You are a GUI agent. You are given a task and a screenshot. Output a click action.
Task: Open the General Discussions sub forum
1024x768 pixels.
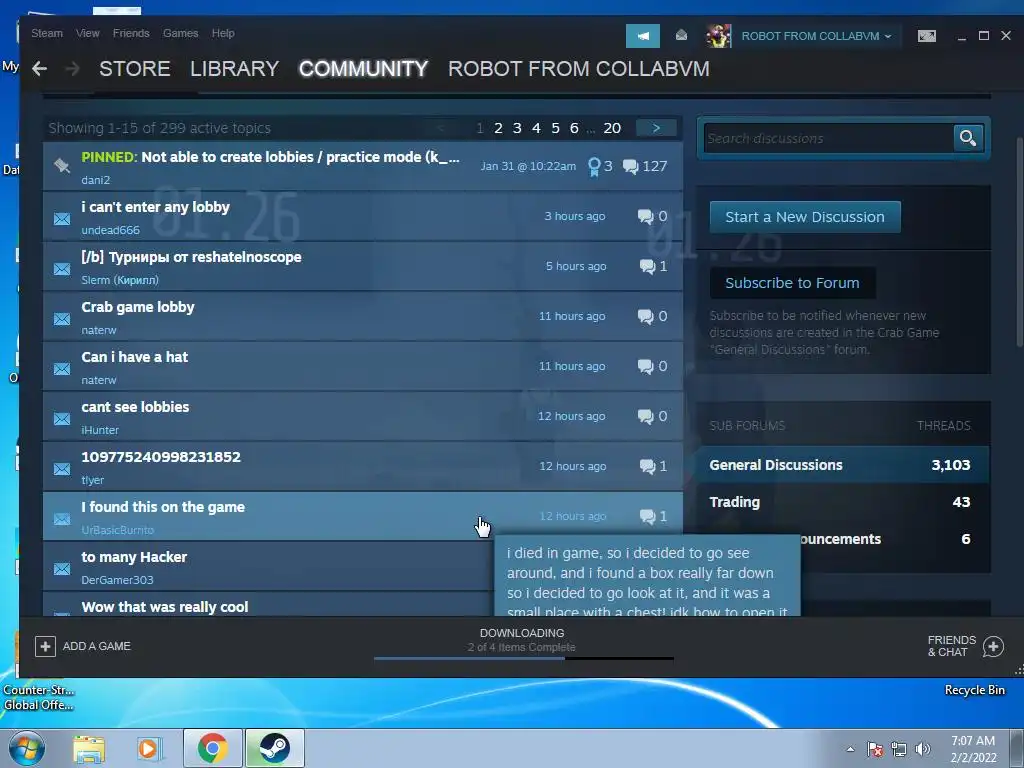pyautogui.click(x=843, y=465)
